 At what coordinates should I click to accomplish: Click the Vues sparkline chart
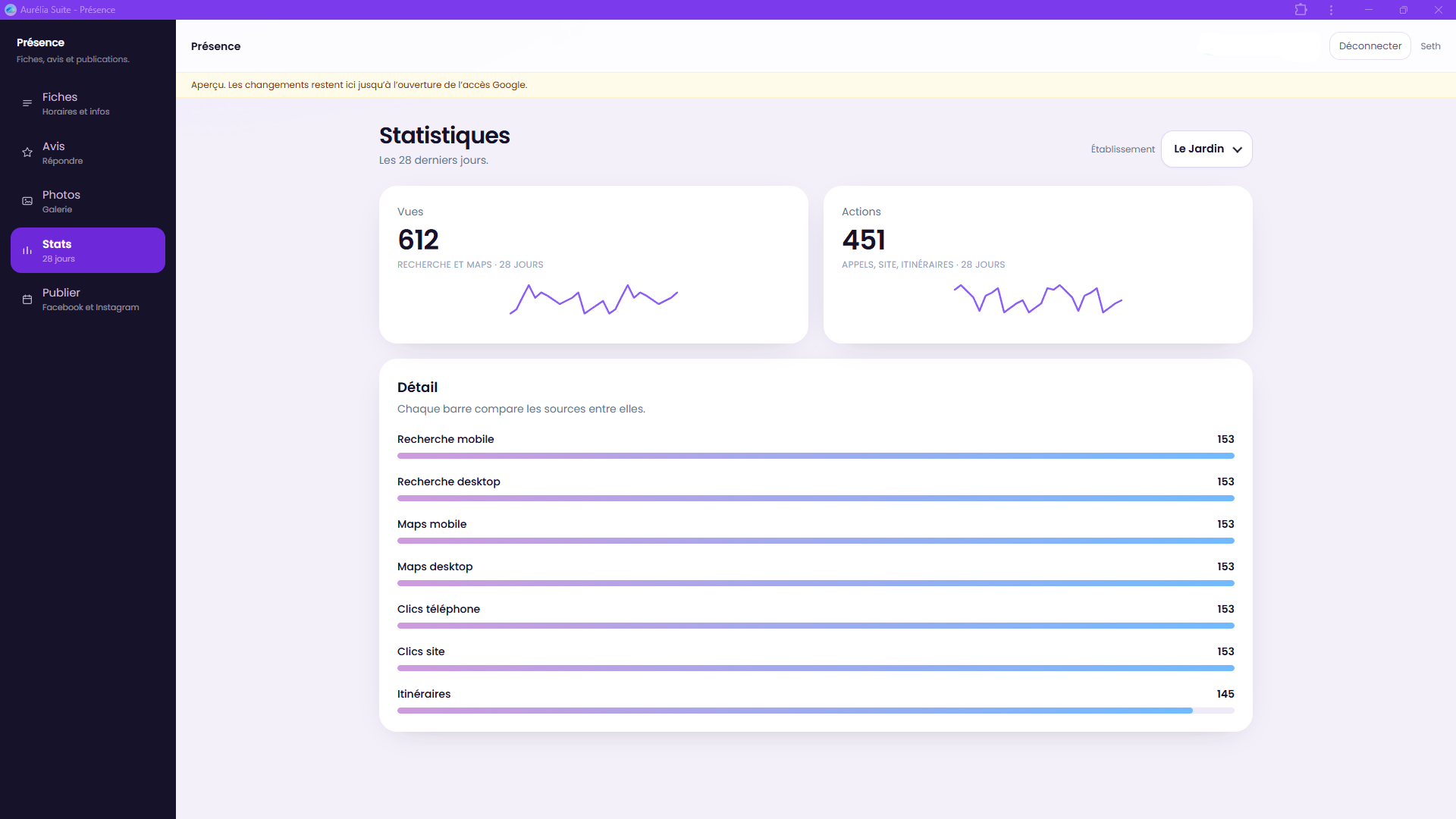click(594, 300)
